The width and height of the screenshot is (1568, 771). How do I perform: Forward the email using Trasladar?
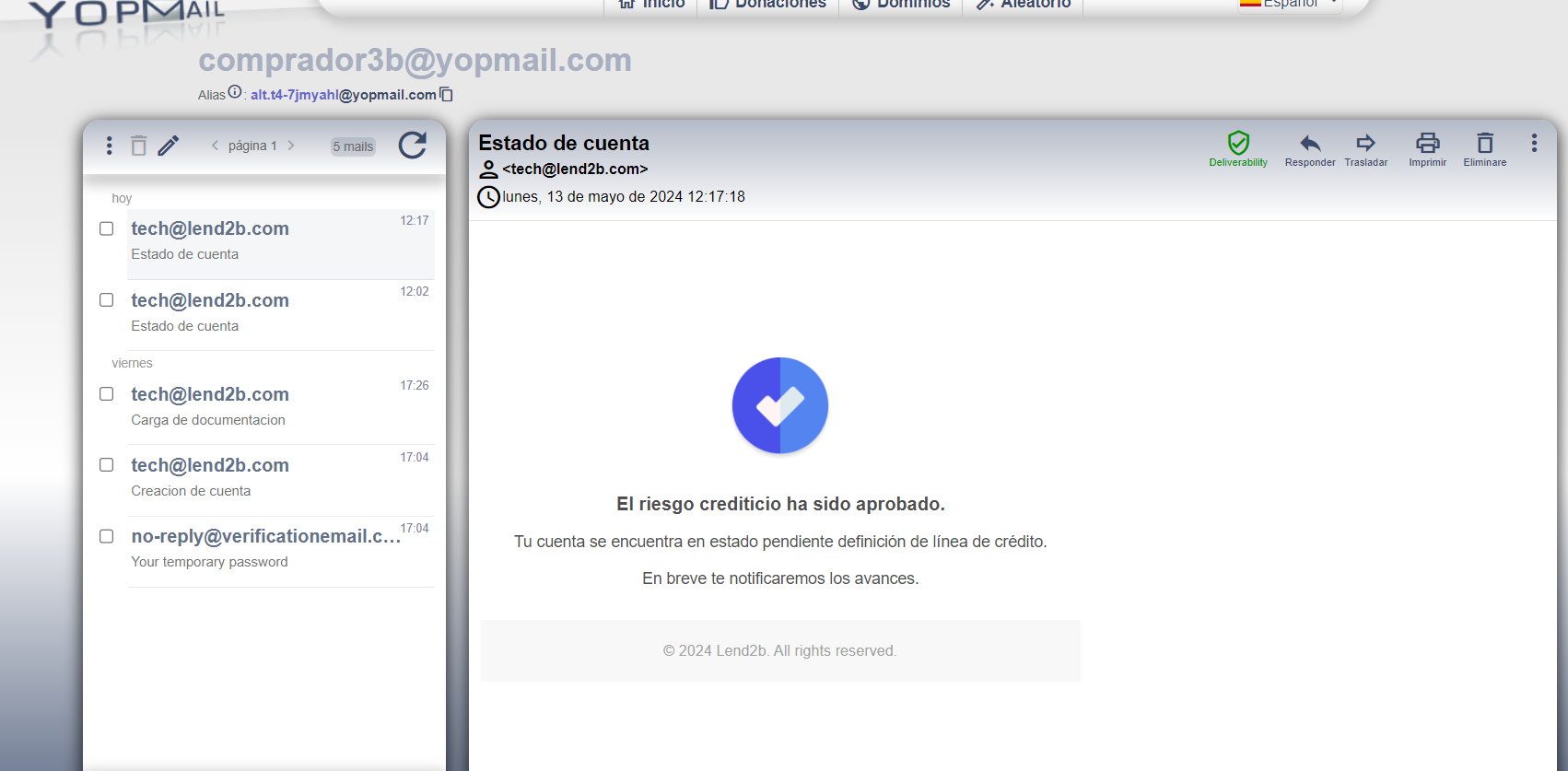click(1365, 149)
